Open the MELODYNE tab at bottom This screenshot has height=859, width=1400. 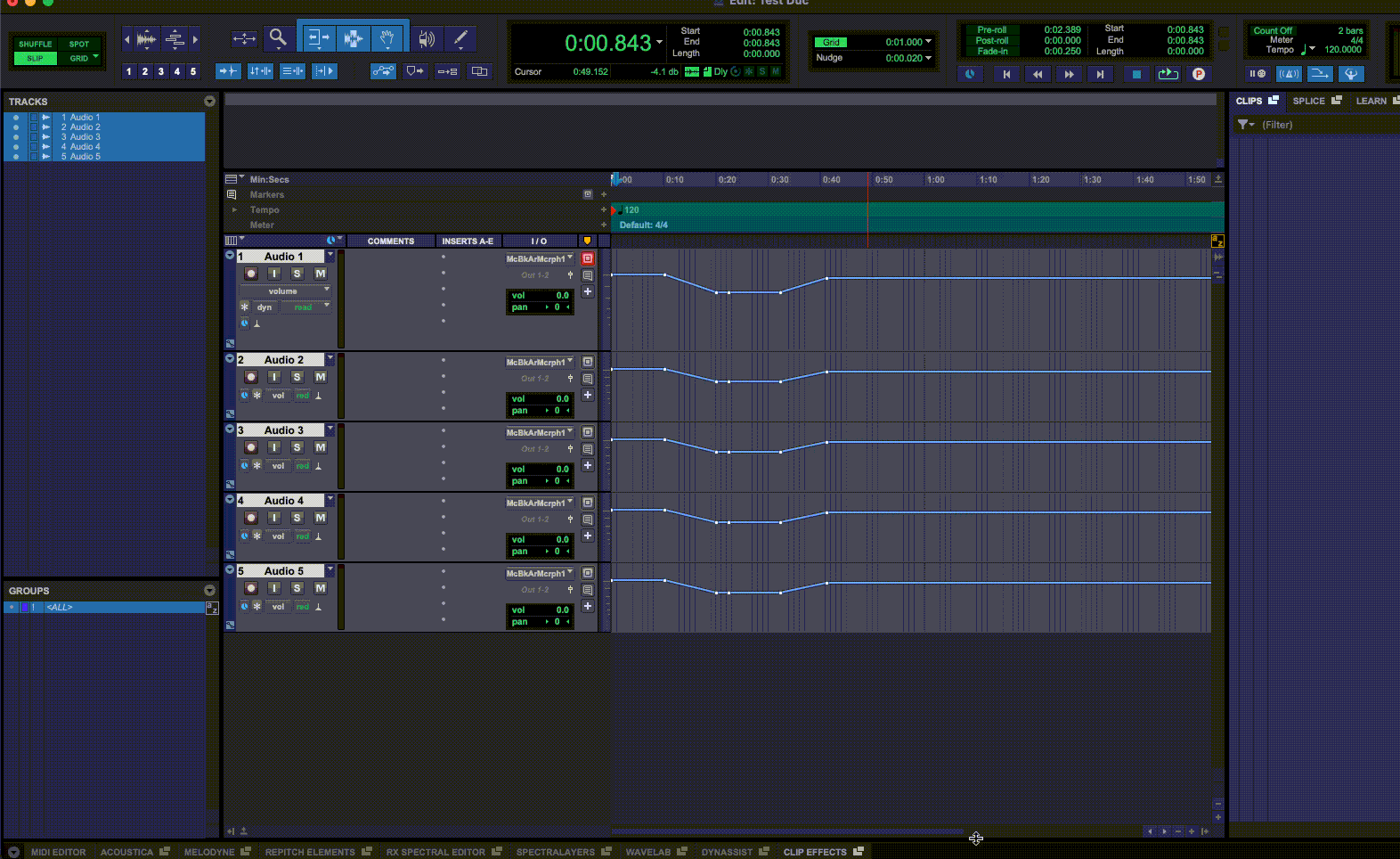pos(209,852)
